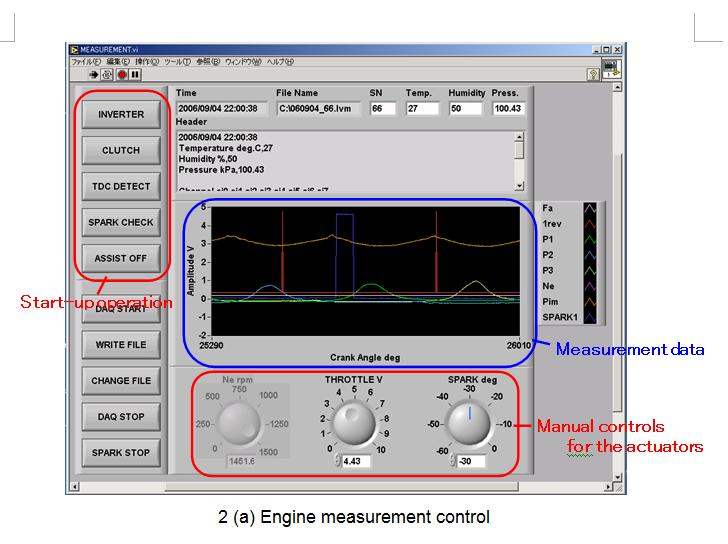Viewport: 728px width, 544px height.
Task: Toggle the SPARK CHECK button
Action: [121, 222]
